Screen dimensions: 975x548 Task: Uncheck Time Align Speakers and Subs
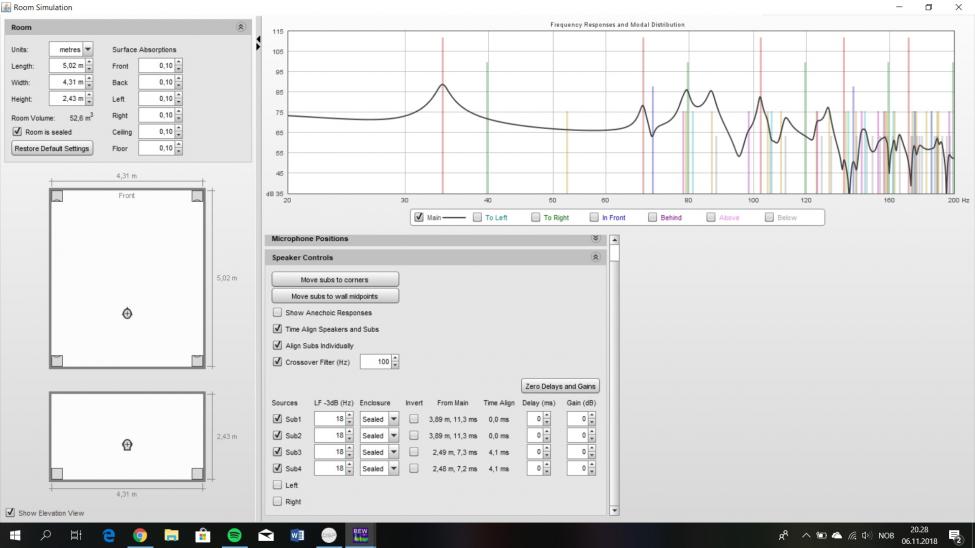pyautogui.click(x=278, y=329)
